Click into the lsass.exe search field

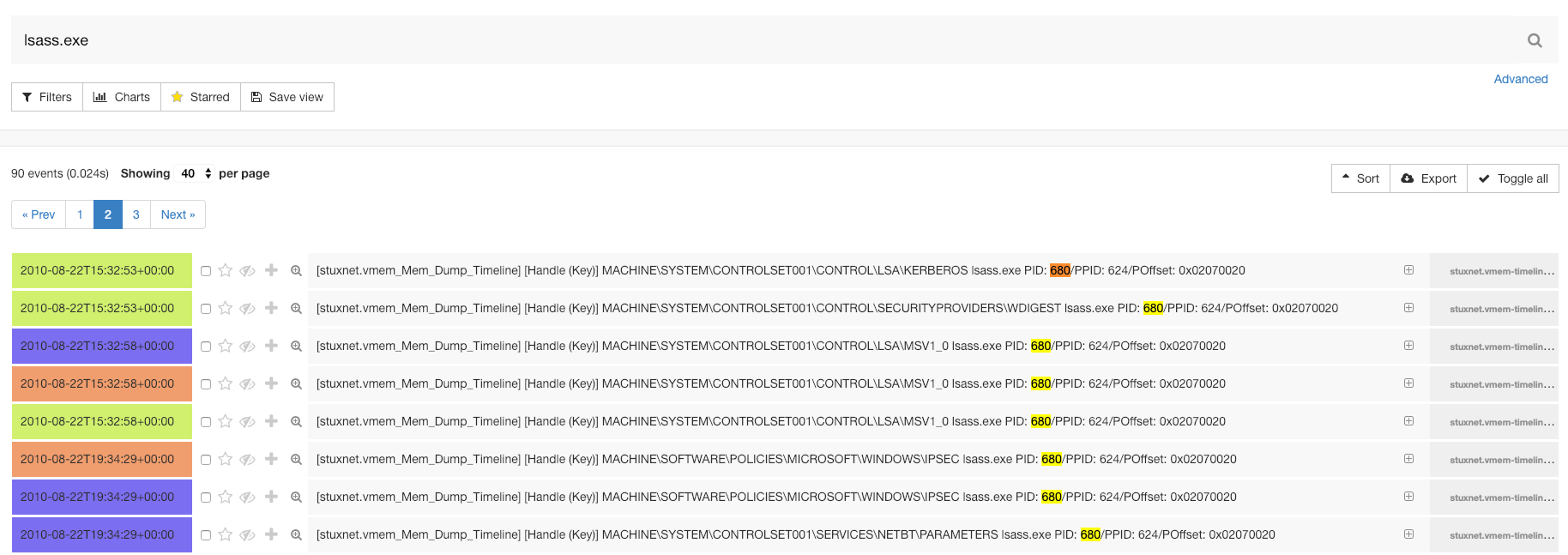pyautogui.click(x=686, y=40)
